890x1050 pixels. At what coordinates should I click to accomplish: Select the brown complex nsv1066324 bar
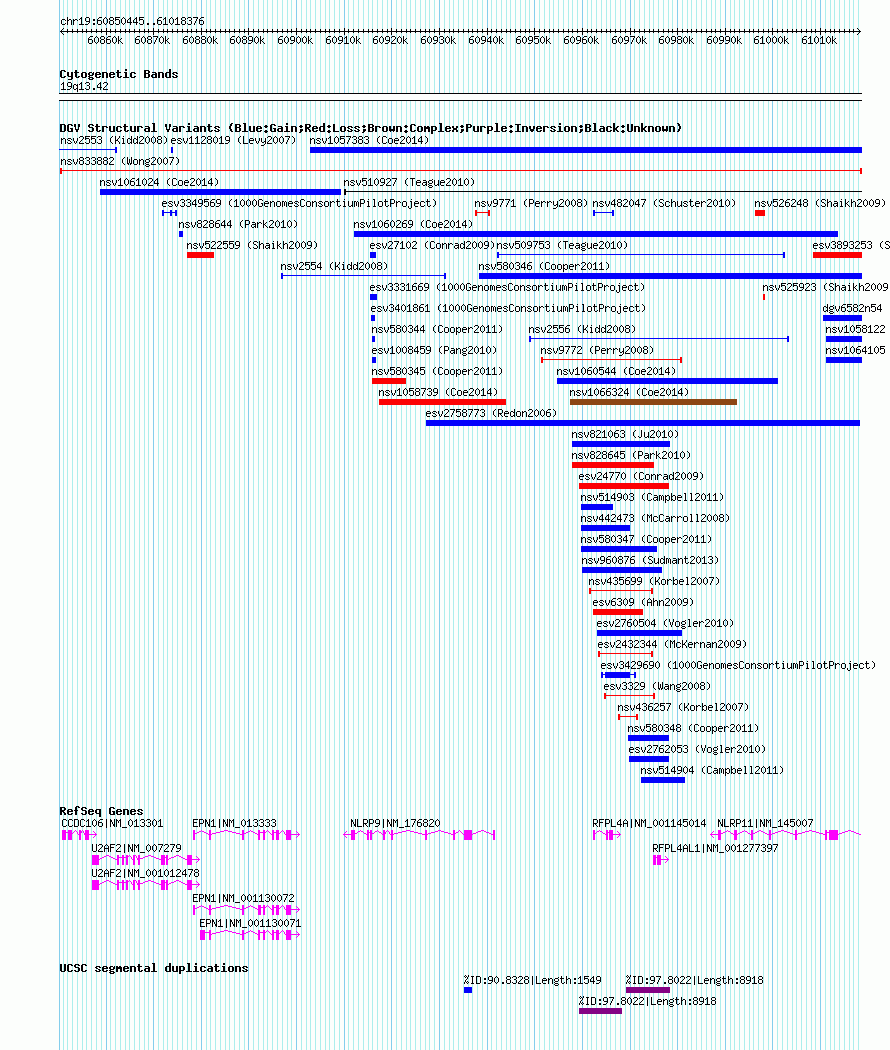click(653, 402)
